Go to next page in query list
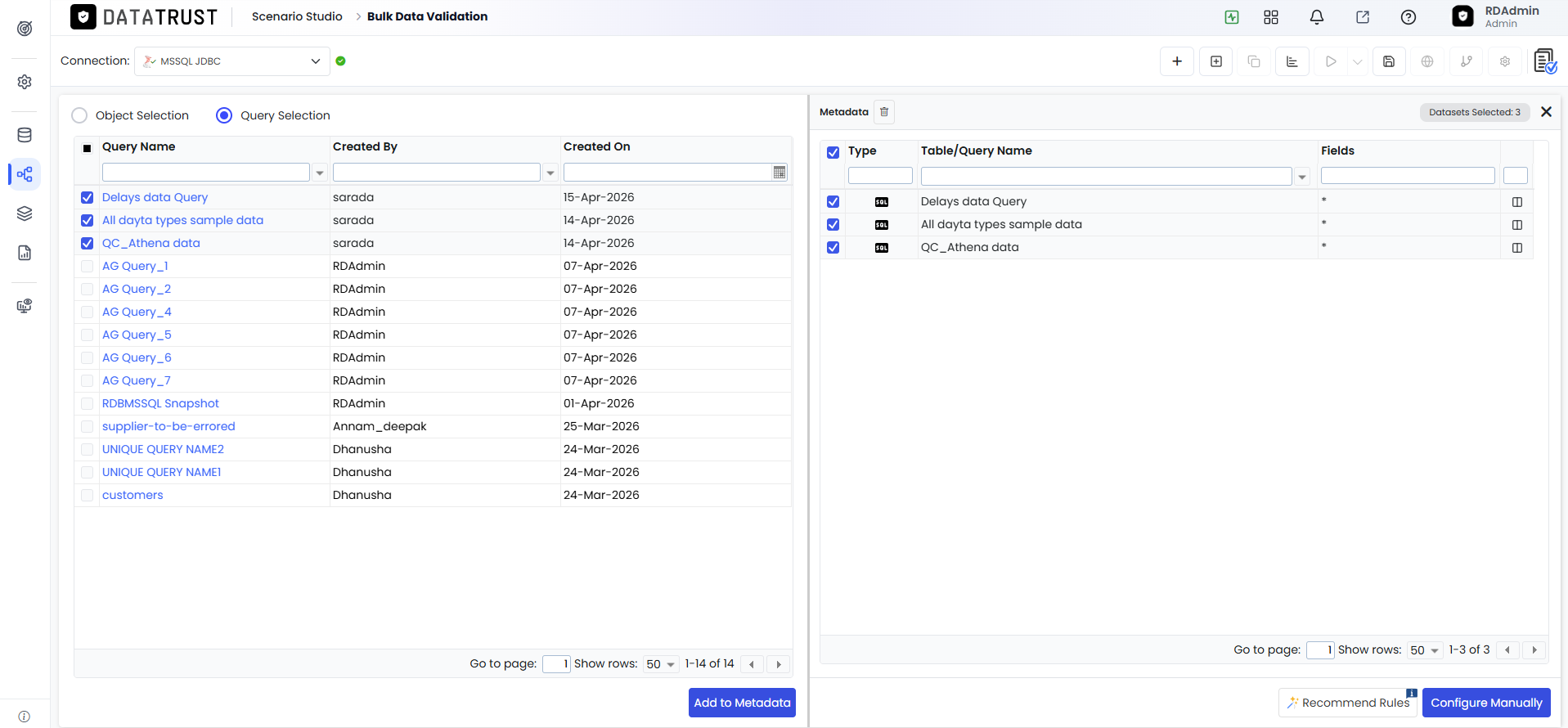 [779, 664]
